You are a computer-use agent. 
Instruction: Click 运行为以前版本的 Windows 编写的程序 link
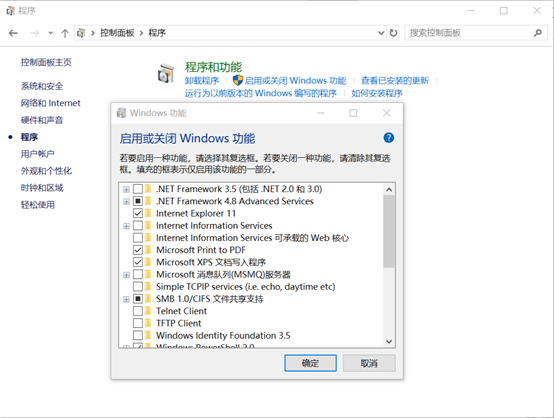point(261,94)
